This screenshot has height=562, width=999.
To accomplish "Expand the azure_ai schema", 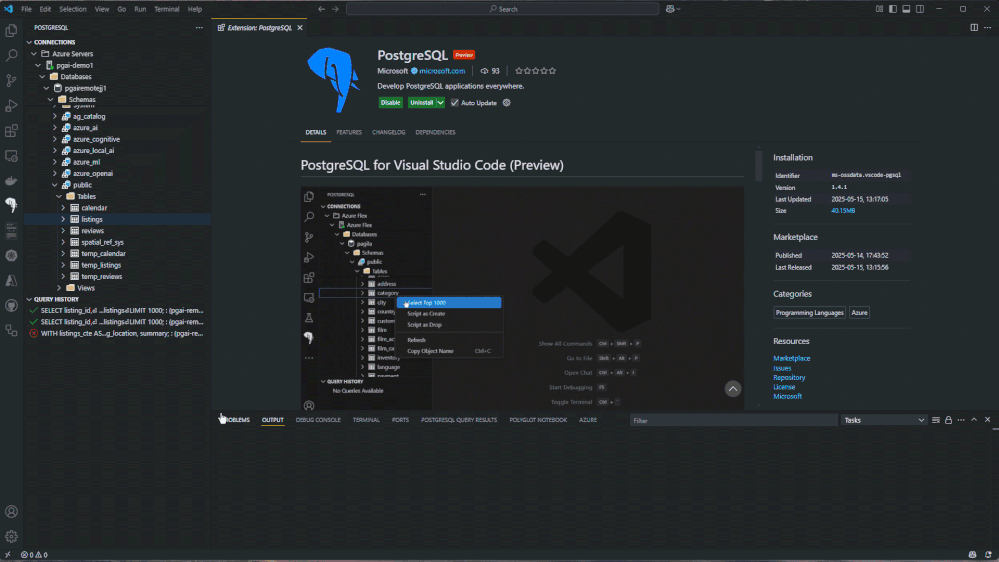I will click(x=55, y=128).
